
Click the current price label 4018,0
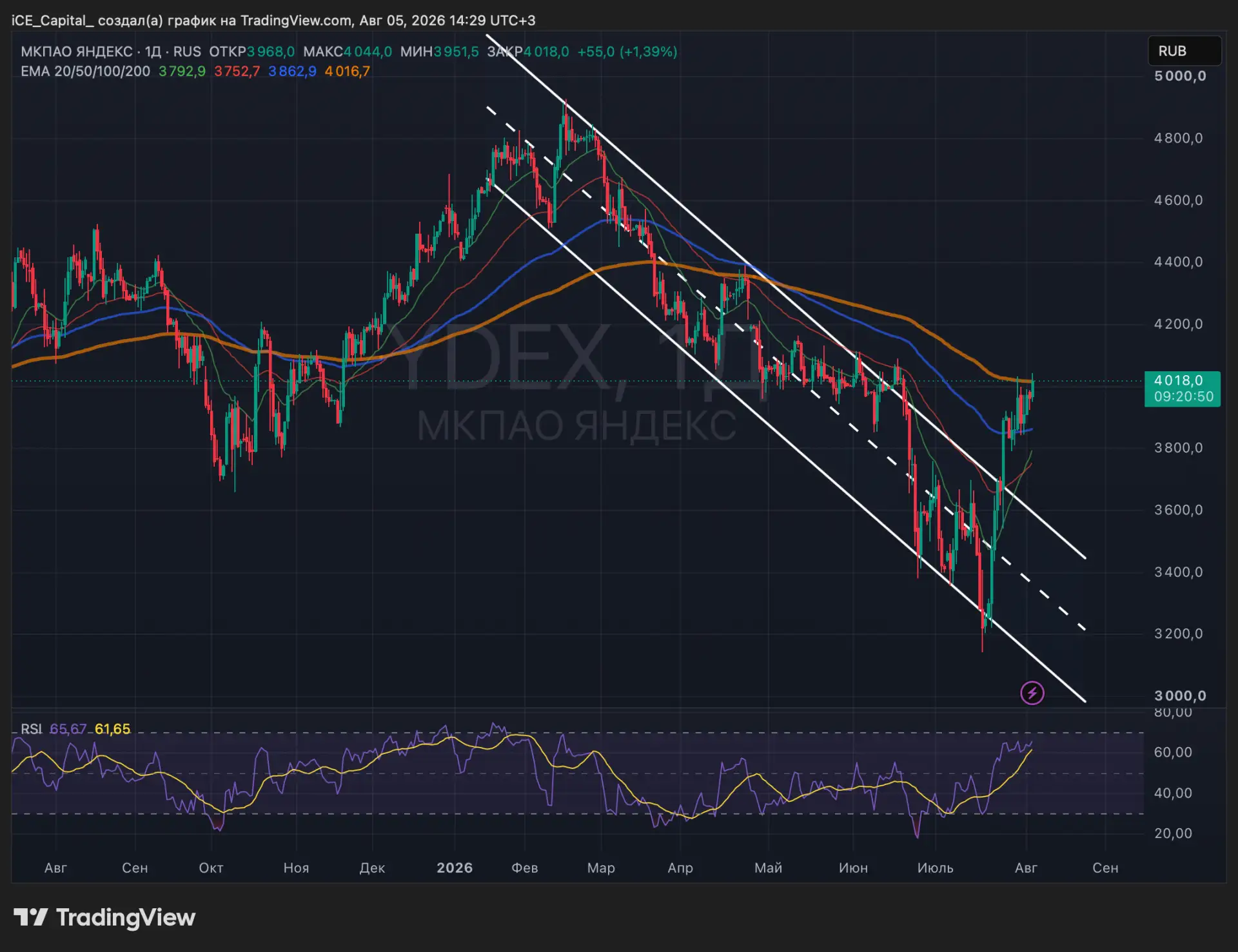click(x=1182, y=389)
